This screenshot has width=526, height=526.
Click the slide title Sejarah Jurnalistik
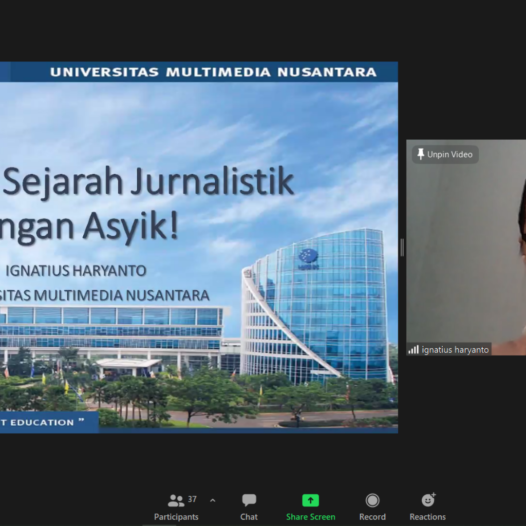[x=148, y=182]
